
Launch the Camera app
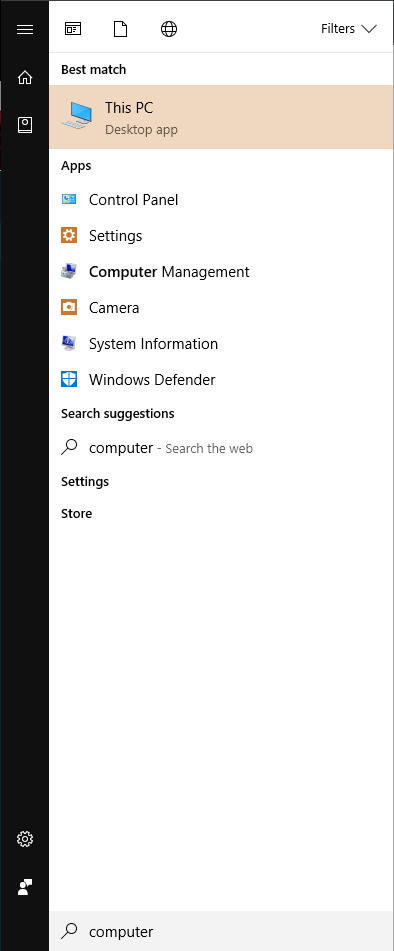pyautogui.click(x=221, y=307)
